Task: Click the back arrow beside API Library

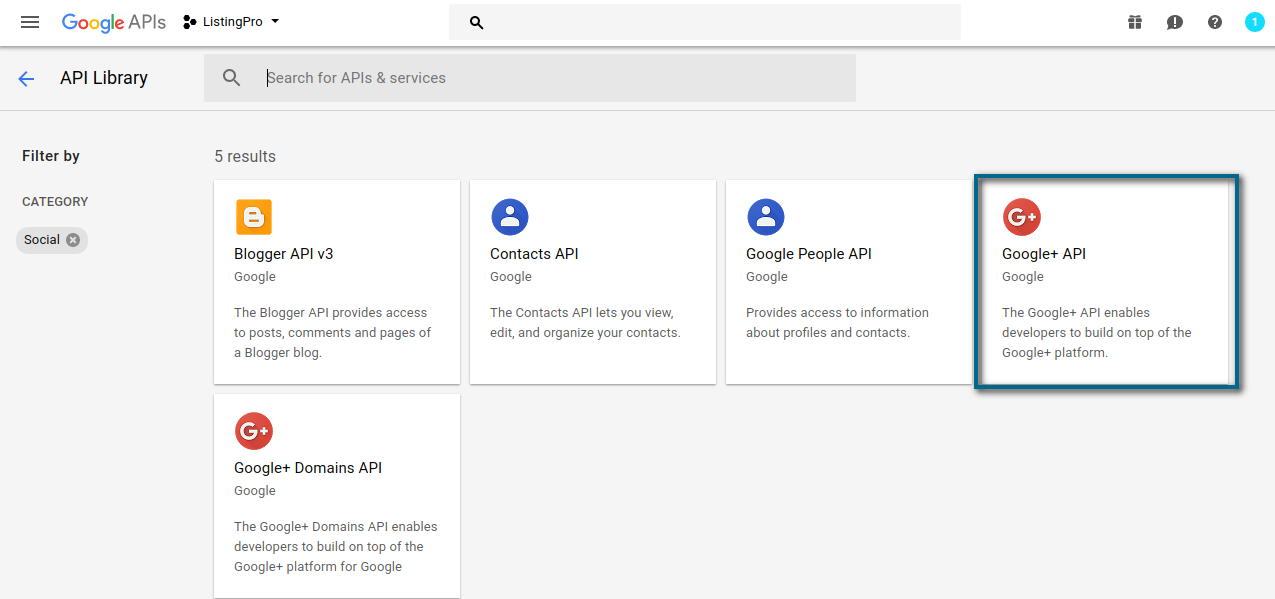Action: pyautogui.click(x=26, y=79)
